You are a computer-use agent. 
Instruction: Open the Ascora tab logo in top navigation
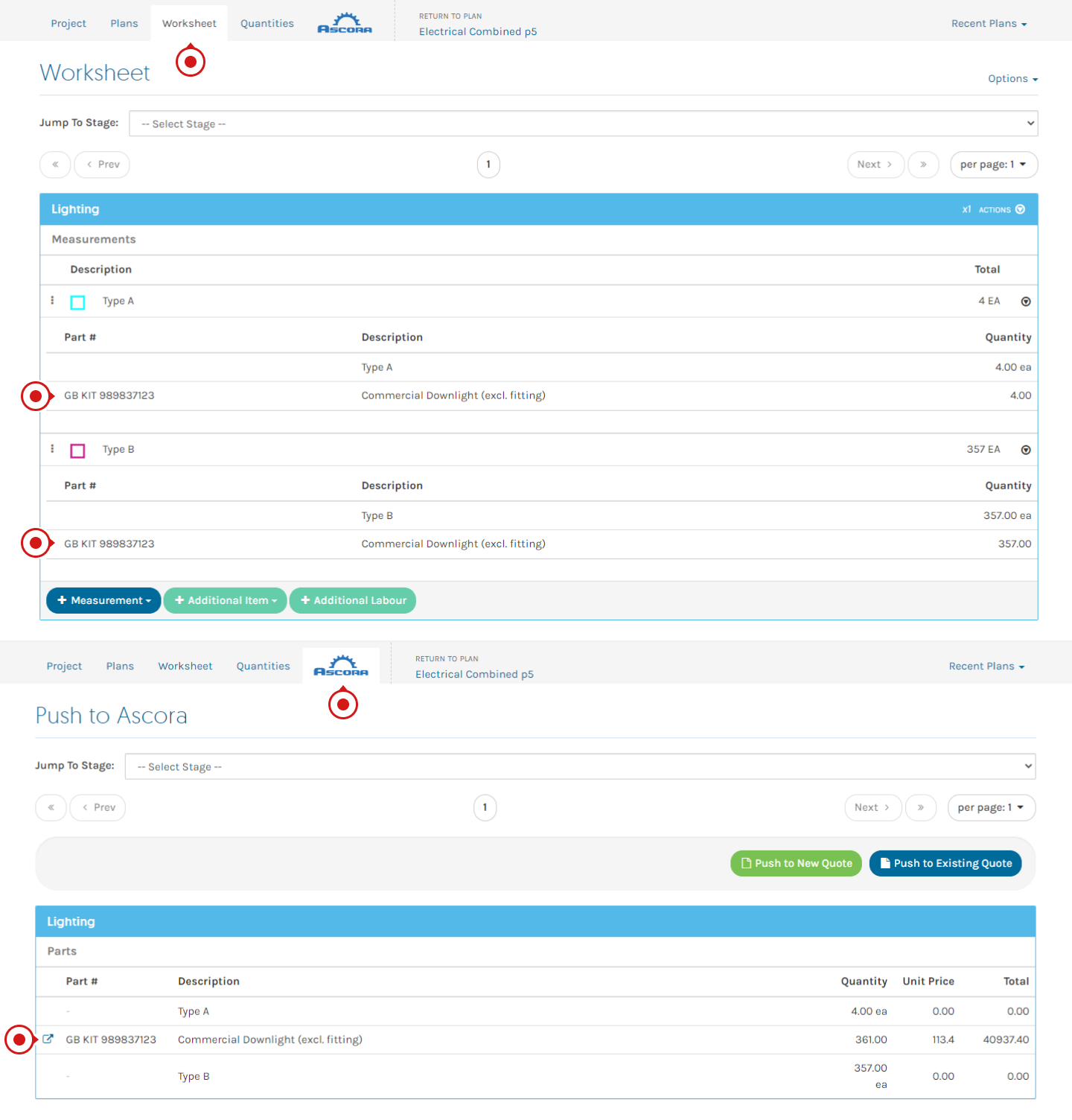345,23
